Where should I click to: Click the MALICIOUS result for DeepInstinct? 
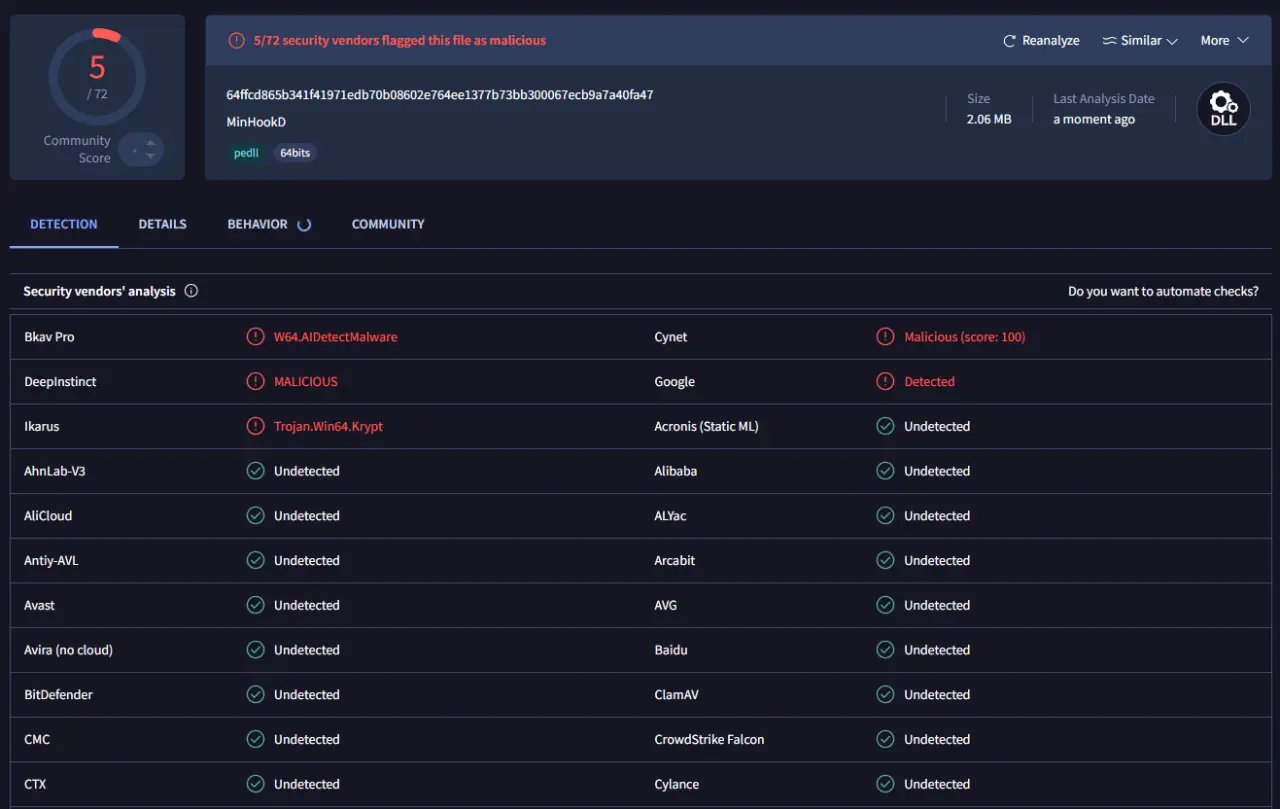pyautogui.click(x=306, y=382)
